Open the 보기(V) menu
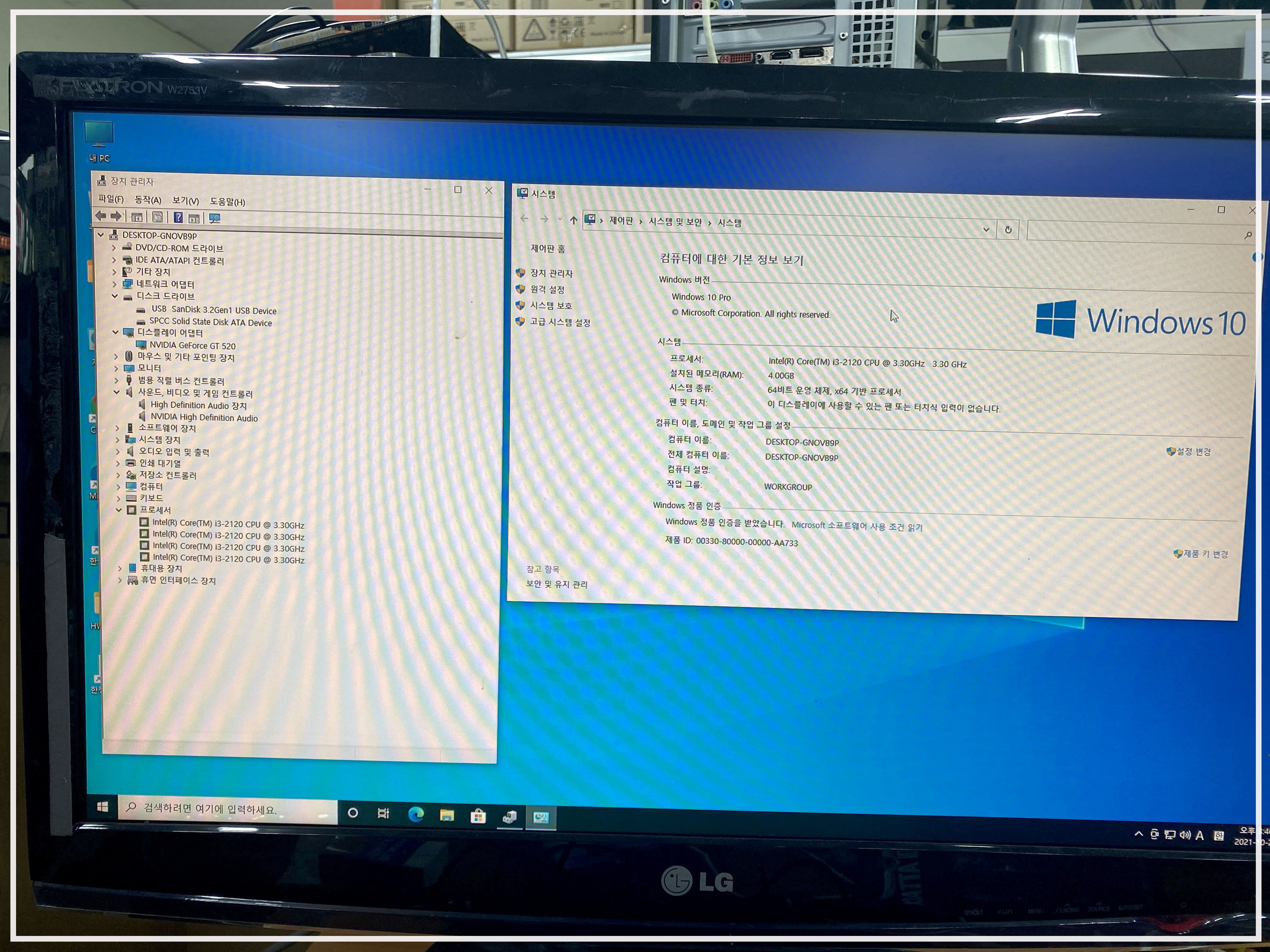 tap(186, 201)
